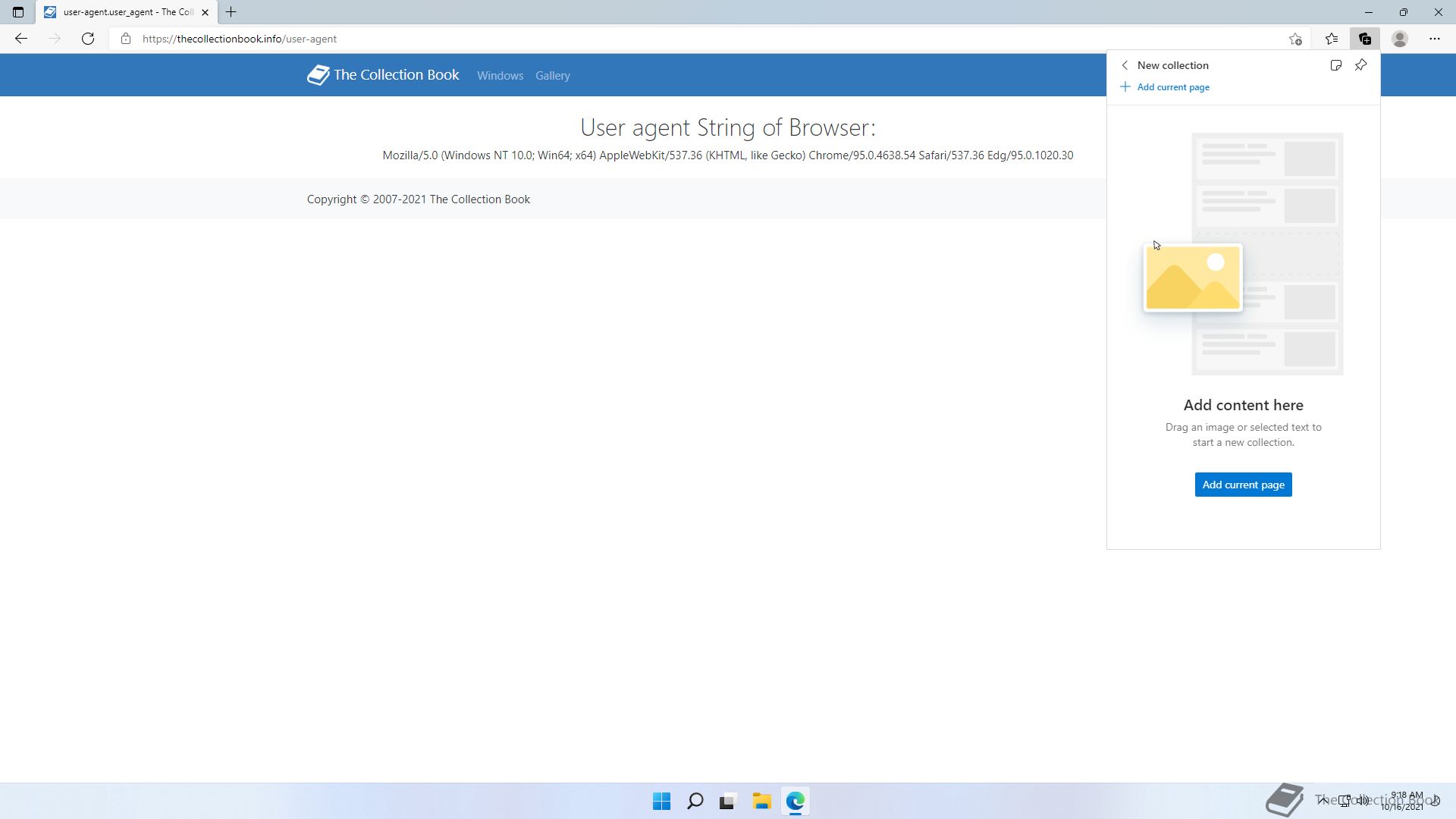
Task: Open the Gallery nav menu item
Action: pos(552,76)
